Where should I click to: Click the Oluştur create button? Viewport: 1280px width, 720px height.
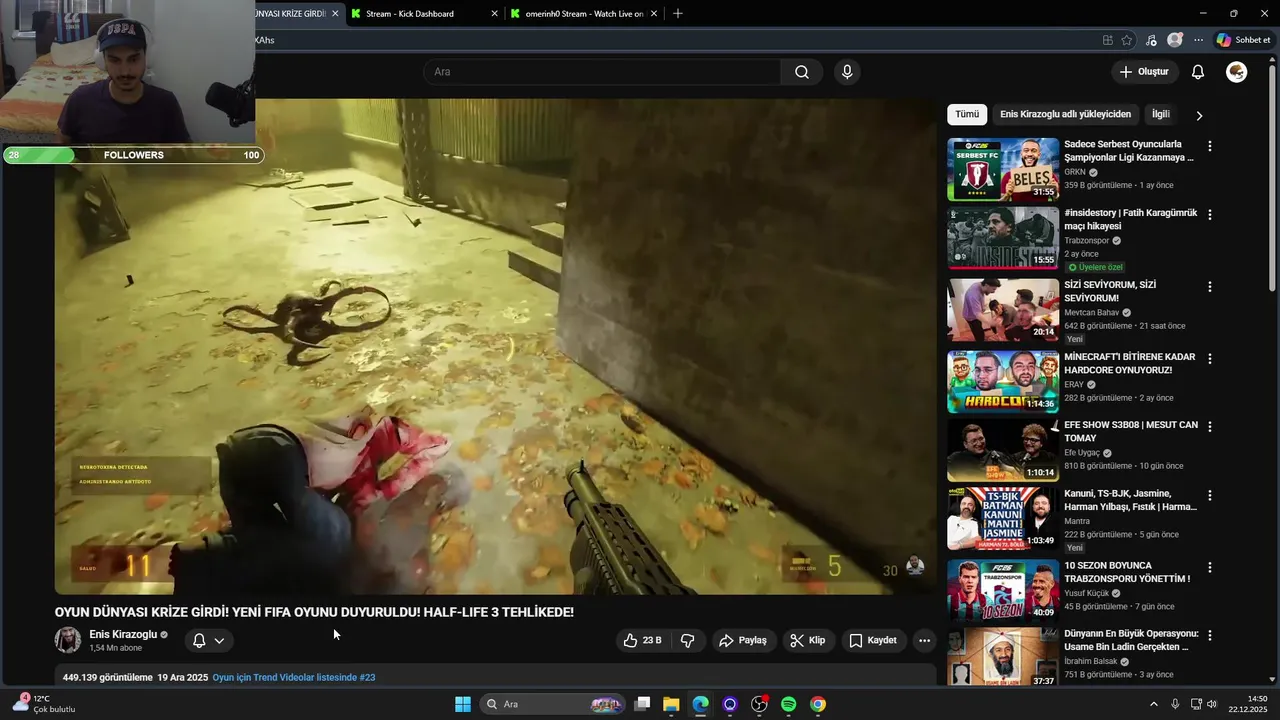click(x=1144, y=72)
